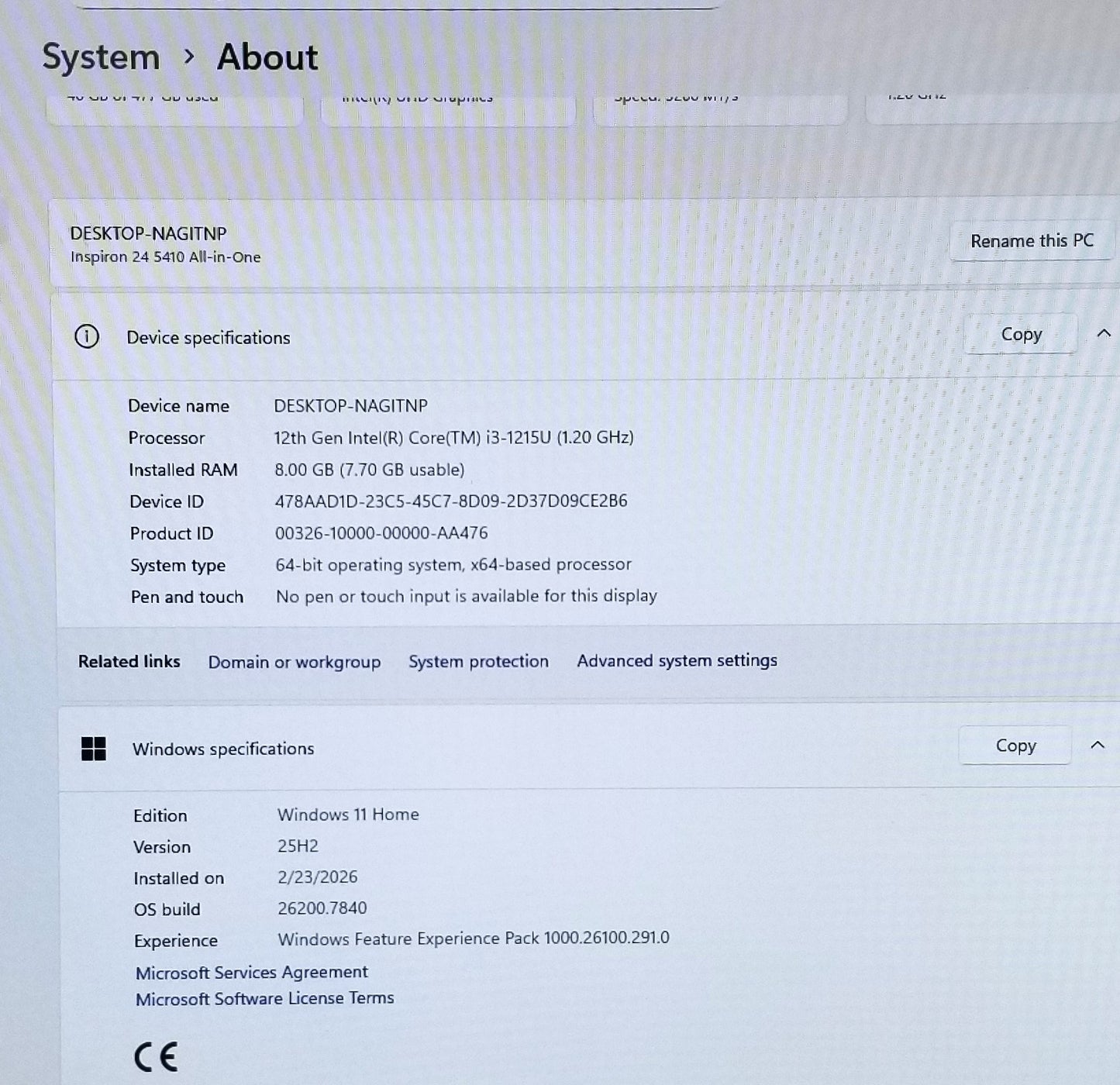Image resolution: width=1120 pixels, height=1085 pixels.
Task: Select the About breadcrumb label
Action: (267, 57)
